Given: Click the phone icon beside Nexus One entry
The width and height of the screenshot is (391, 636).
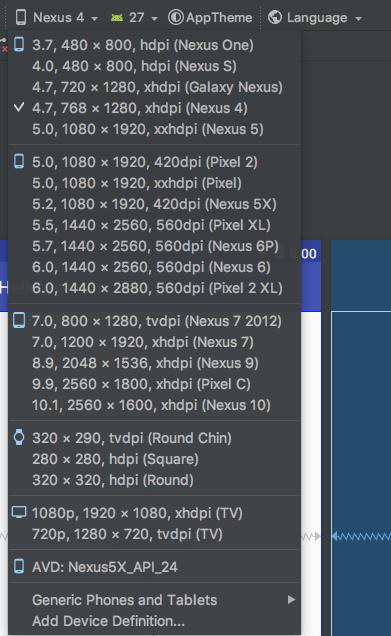Looking at the screenshot, I should 19,44.
